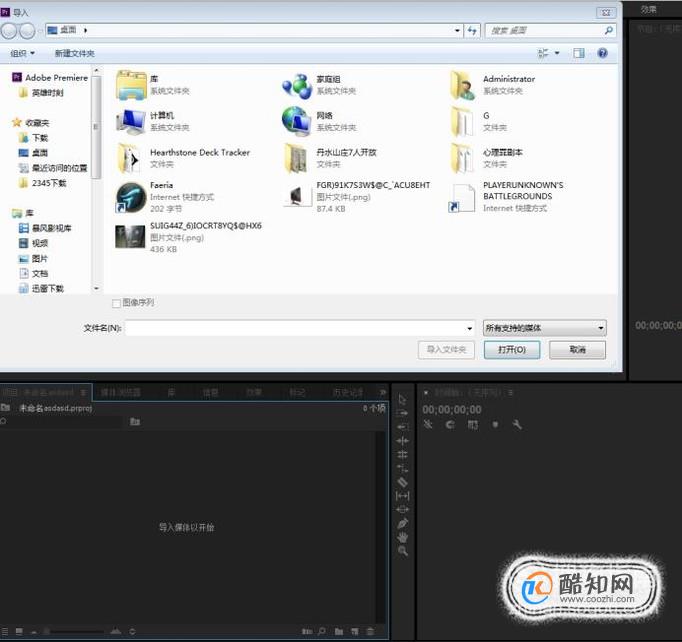Toggle the preview pane icon
682x642 pixels.
[578, 53]
